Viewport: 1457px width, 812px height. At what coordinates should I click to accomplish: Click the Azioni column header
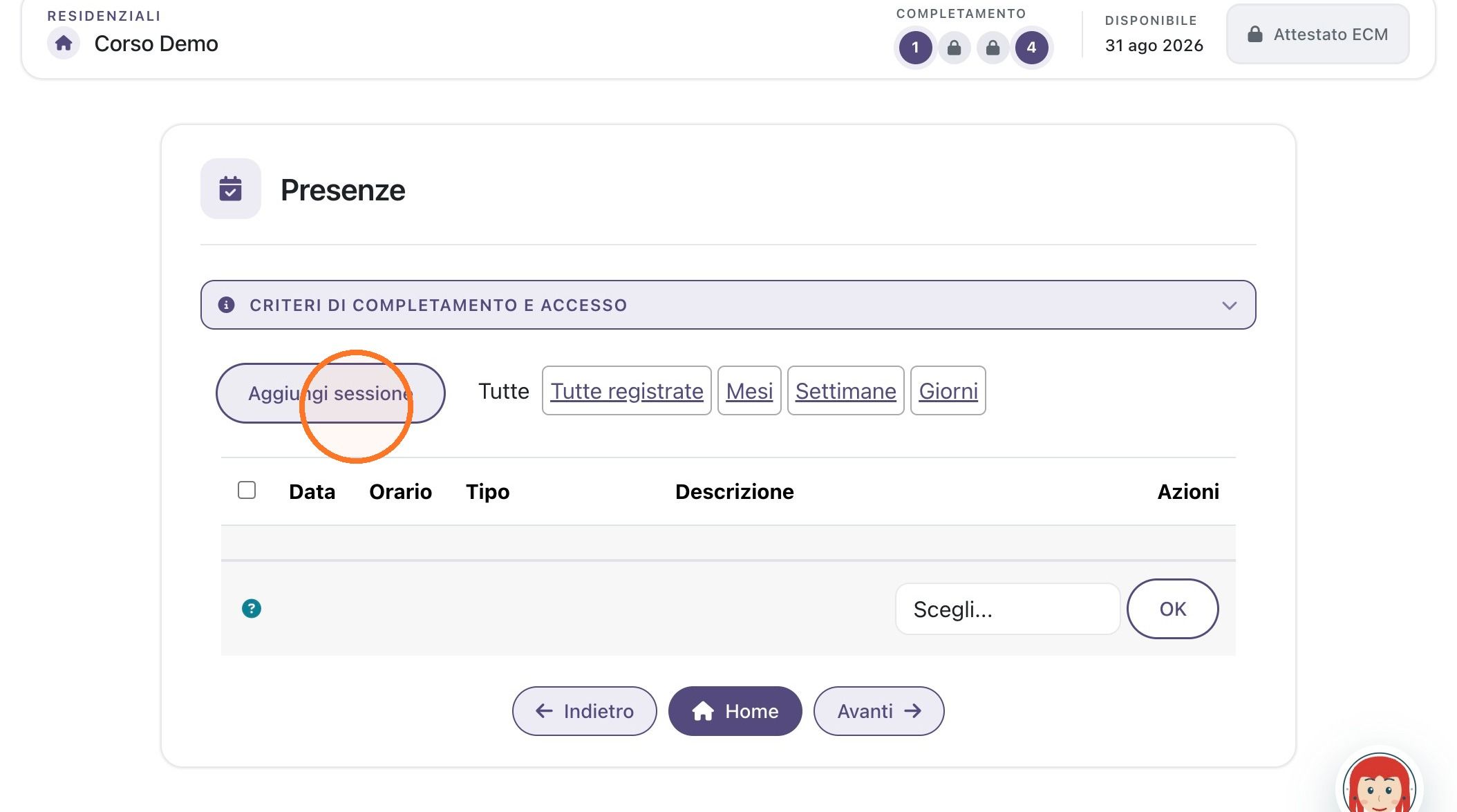click(1188, 491)
